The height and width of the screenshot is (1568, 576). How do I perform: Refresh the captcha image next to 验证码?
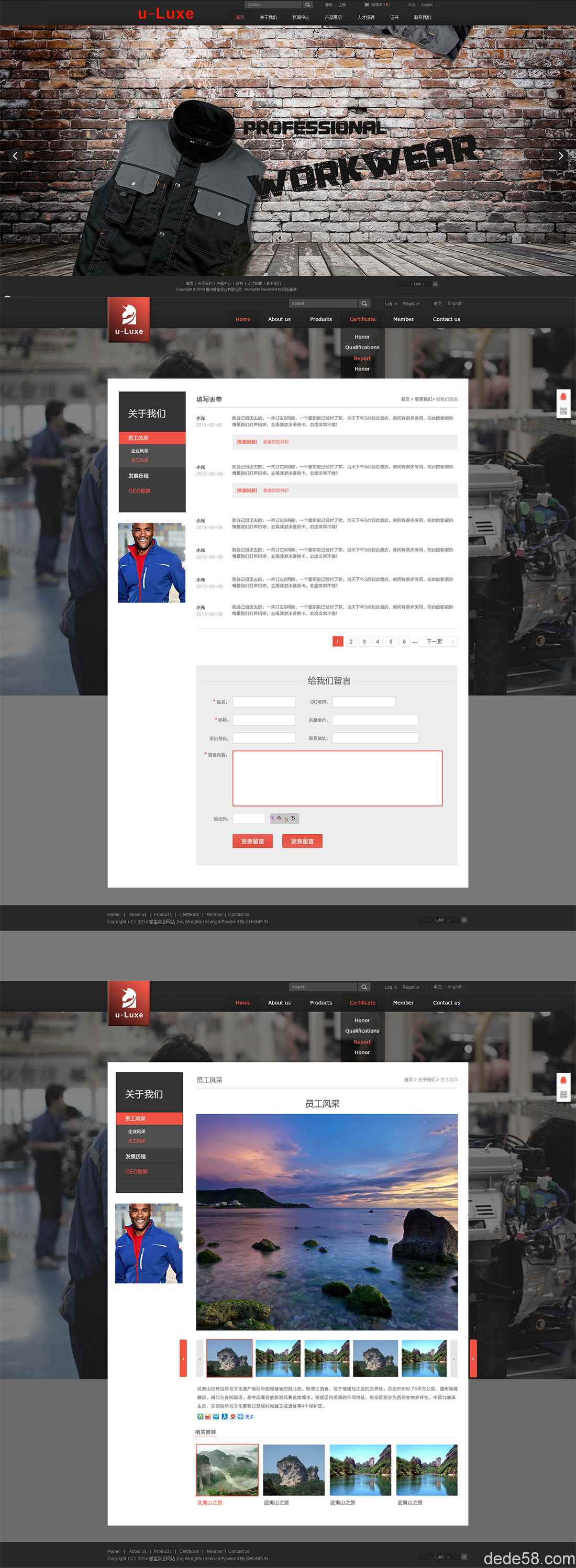pos(284,818)
